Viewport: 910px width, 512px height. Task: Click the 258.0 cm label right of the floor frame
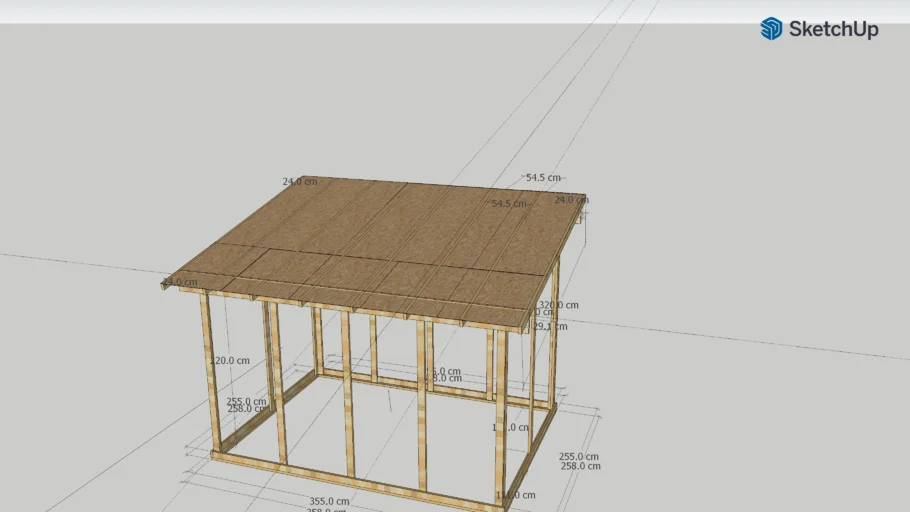[x=580, y=466]
